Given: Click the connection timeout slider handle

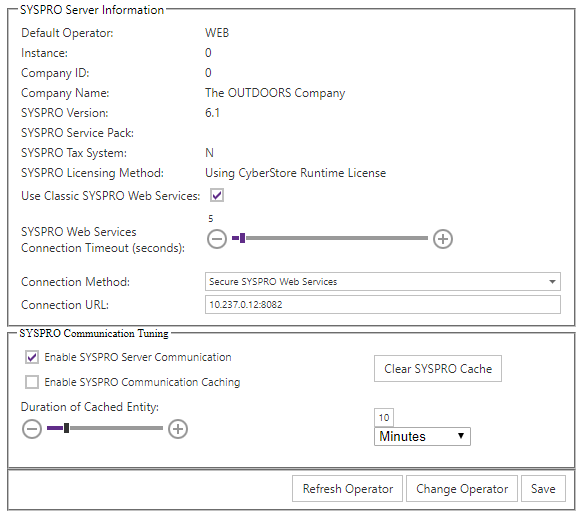Looking at the screenshot, I should [242, 238].
